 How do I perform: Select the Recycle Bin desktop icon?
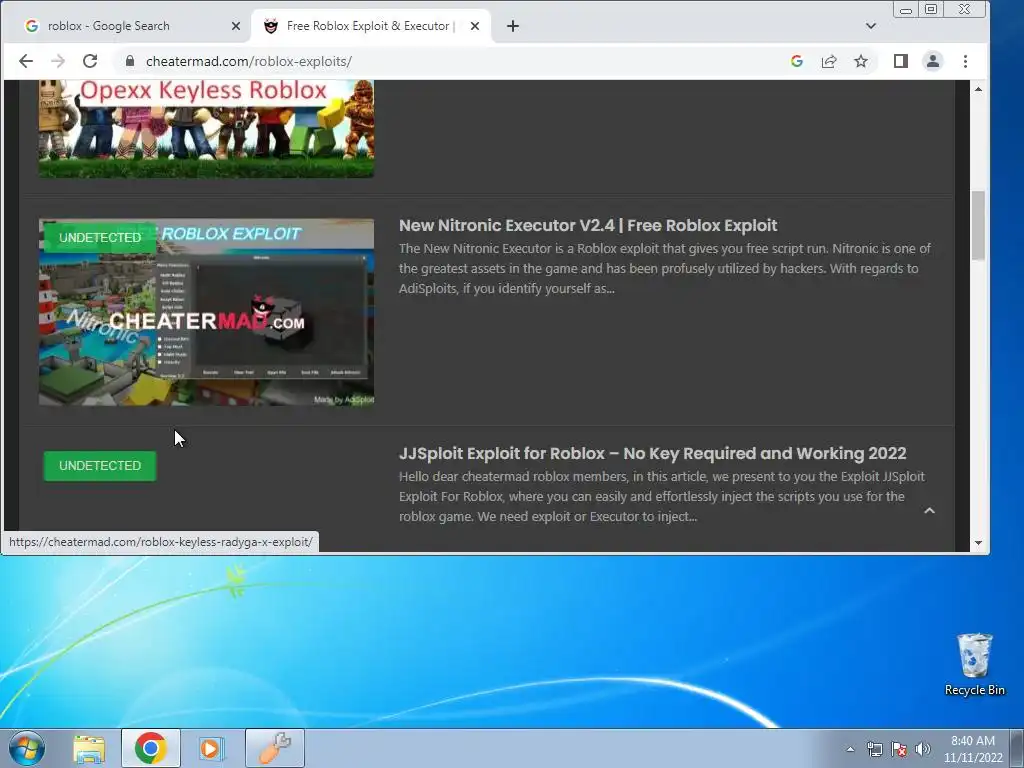point(974,665)
